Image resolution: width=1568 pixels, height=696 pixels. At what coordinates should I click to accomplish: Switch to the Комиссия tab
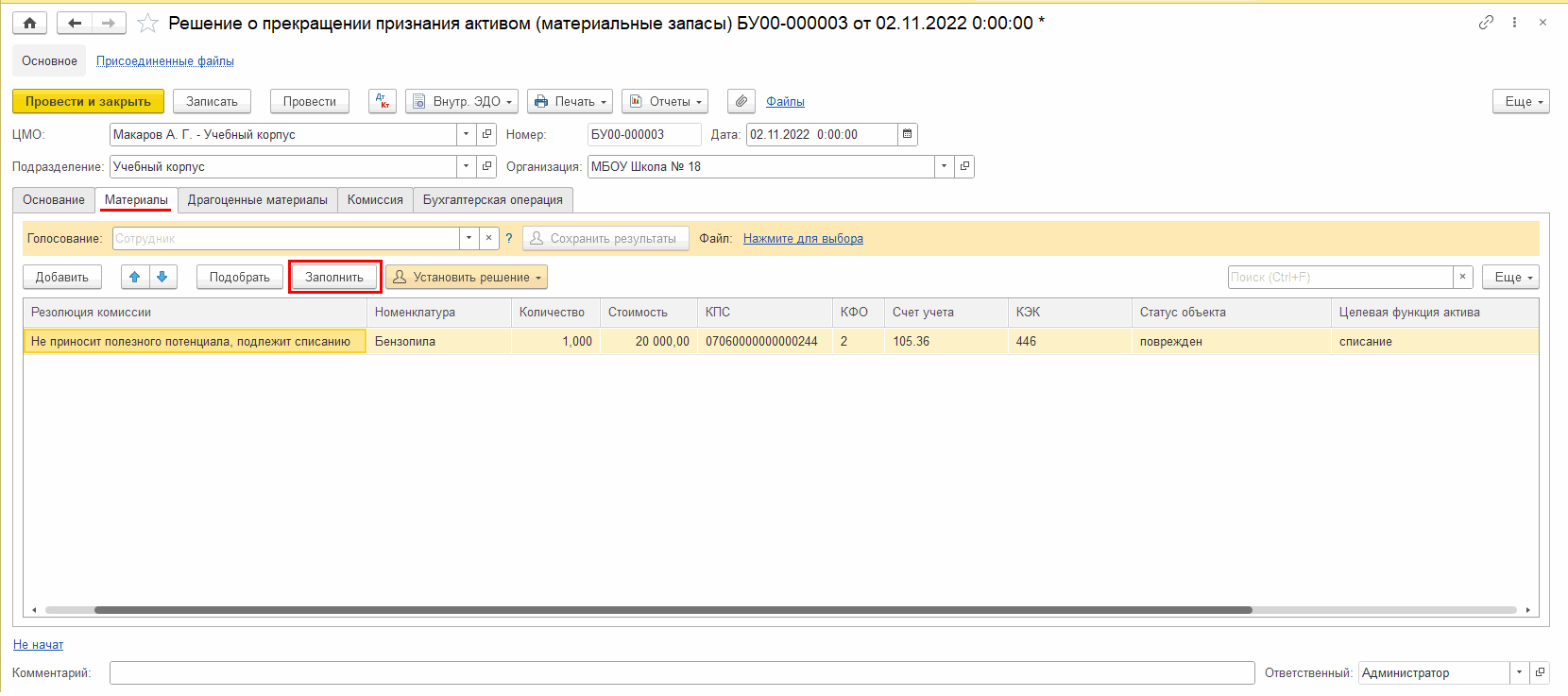(375, 199)
